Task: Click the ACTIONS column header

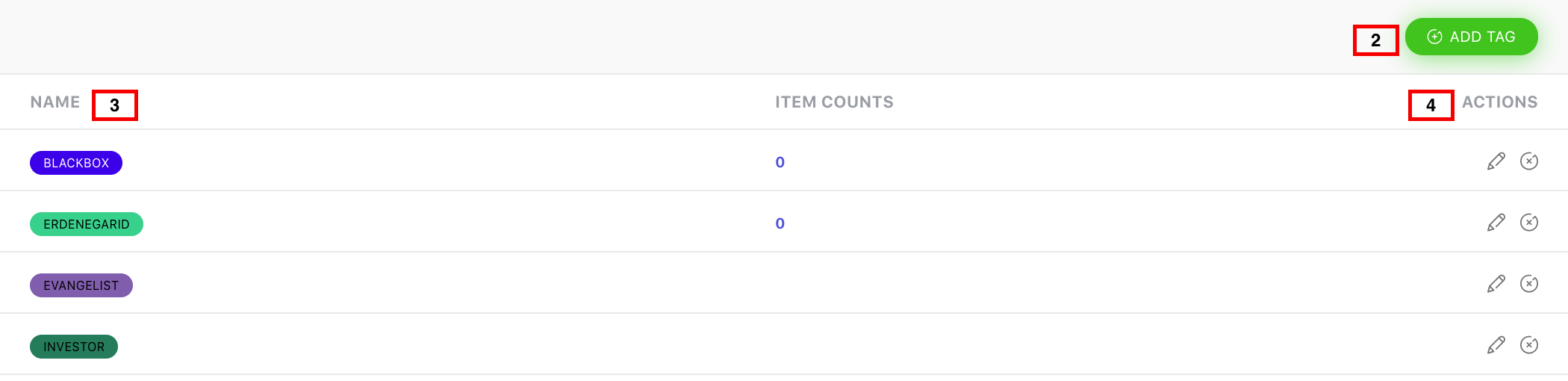Action: click(x=1499, y=102)
